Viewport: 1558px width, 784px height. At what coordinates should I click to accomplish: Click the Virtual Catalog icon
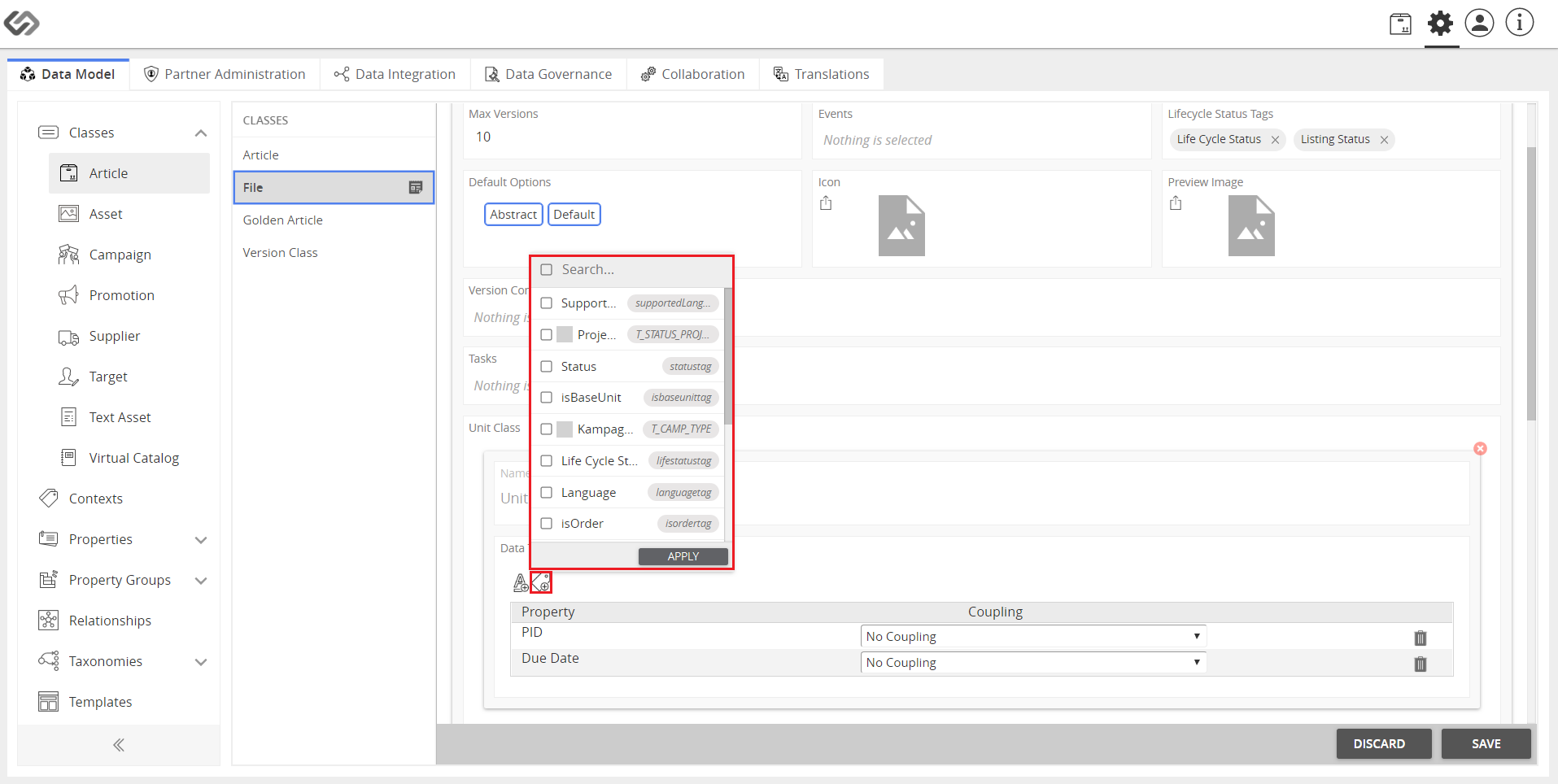69,458
